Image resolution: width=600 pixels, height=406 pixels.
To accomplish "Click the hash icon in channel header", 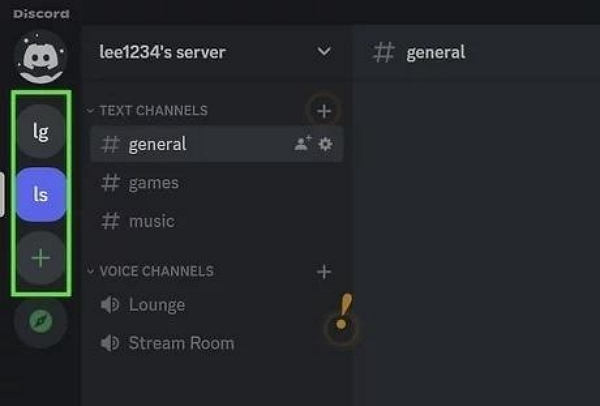I will pos(383,52).
